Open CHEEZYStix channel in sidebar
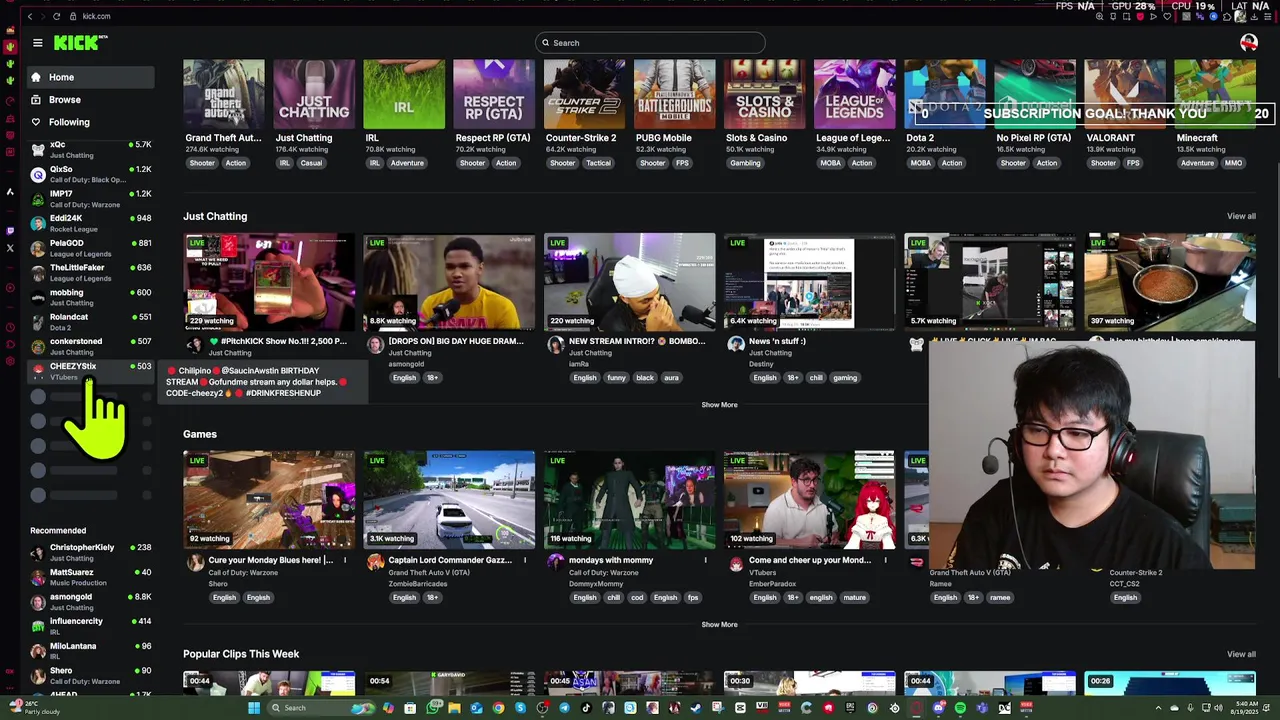The width and height of the screenshot is (1280, 720). pos(91,371)
